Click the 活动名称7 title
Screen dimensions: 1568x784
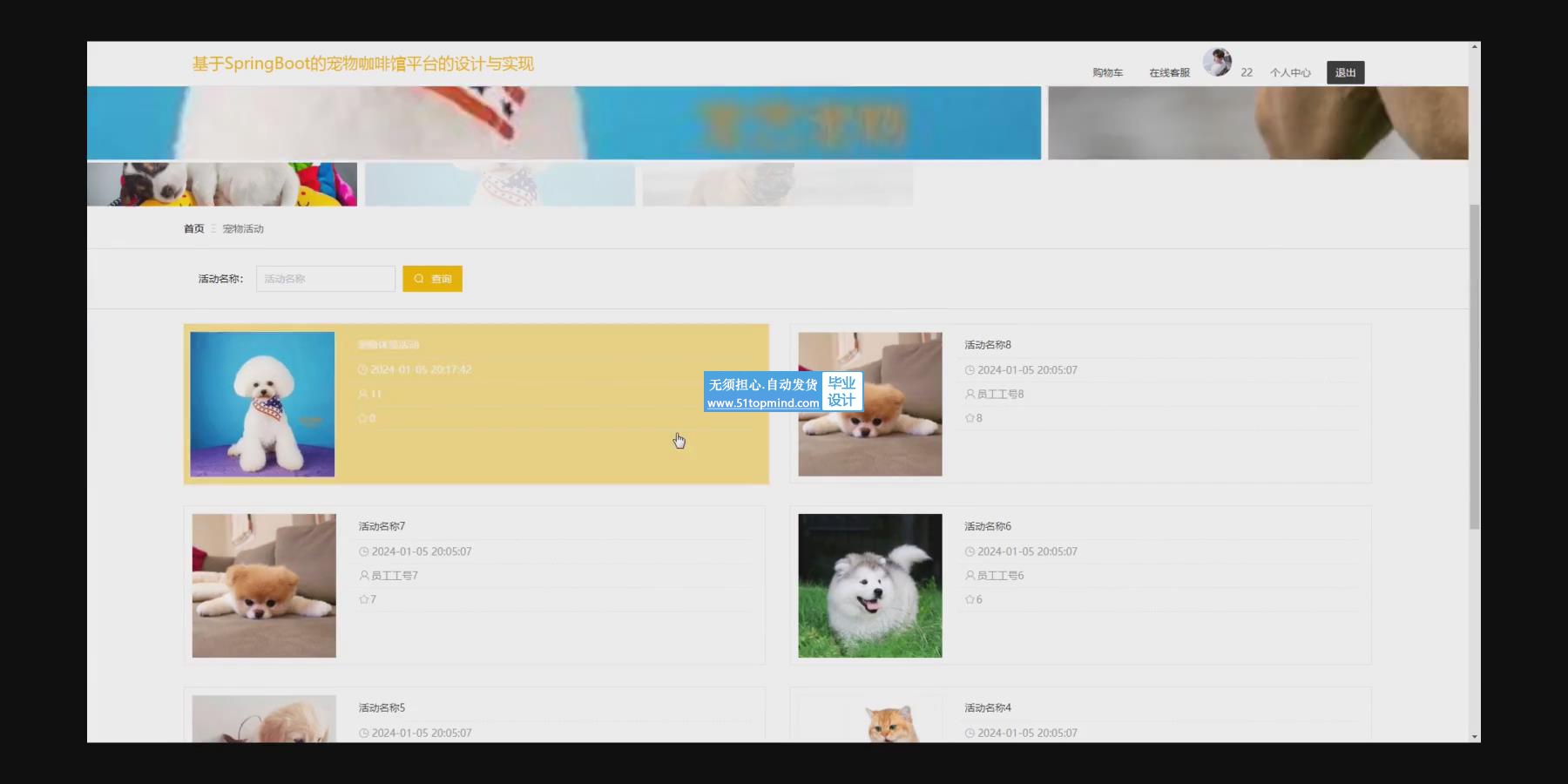[382, 526]
